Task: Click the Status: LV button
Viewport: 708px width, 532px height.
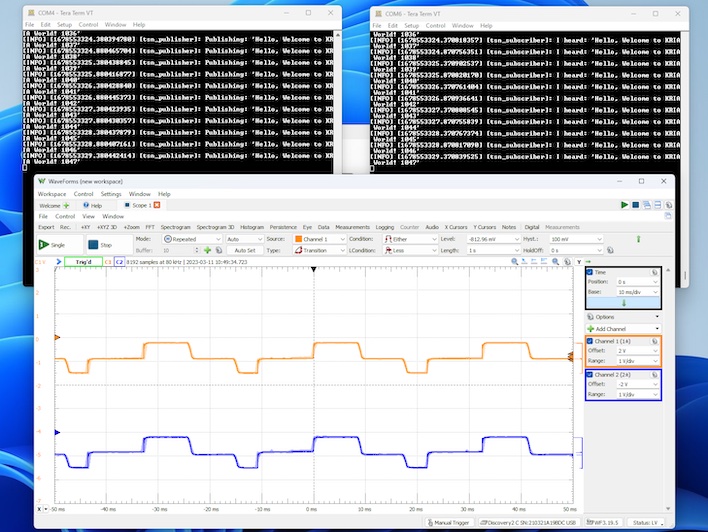Action: (x=647, y=523)
